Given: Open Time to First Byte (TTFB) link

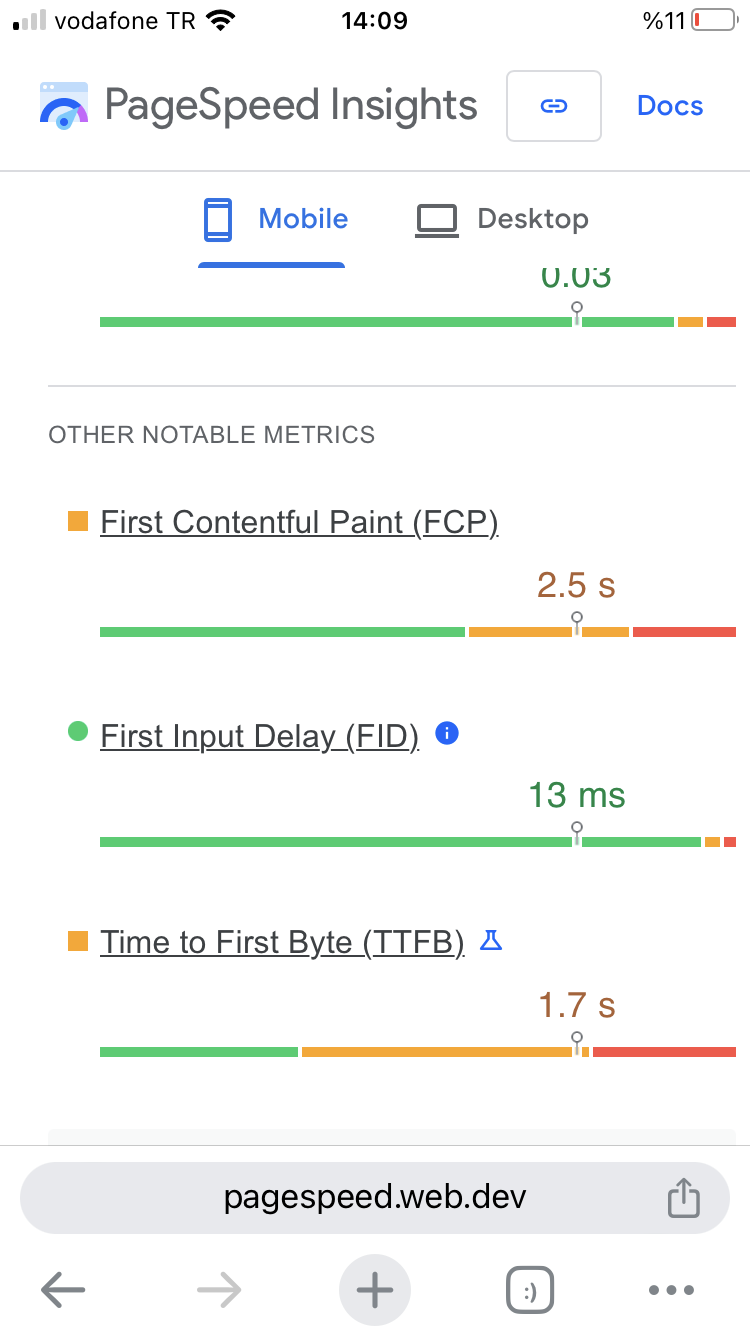Looking at the screenshot, I should click(282, 942).
